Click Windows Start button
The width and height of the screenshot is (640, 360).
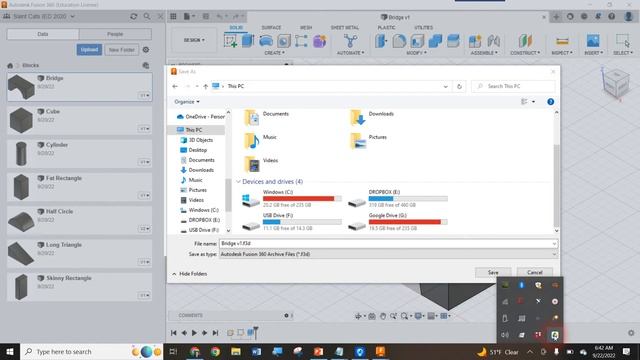pos(10,351)
